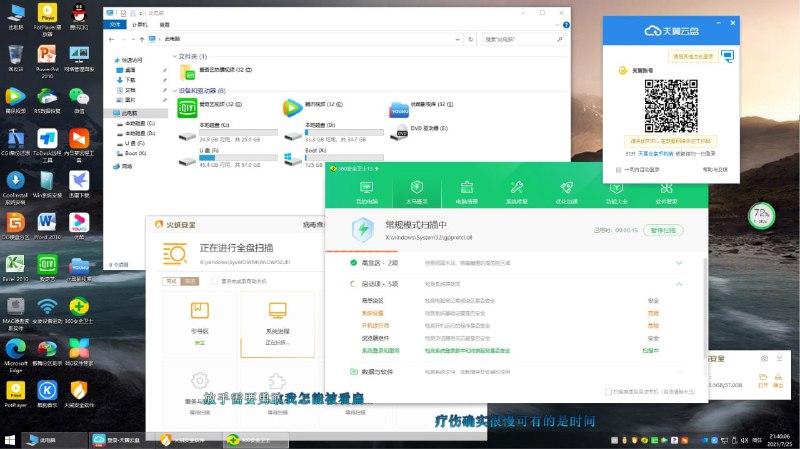The width and height of the screenshot is (800, 449).
Task: Tick the auto-login for one week checkbox in 天翼云盘
Action: point(618,169)
